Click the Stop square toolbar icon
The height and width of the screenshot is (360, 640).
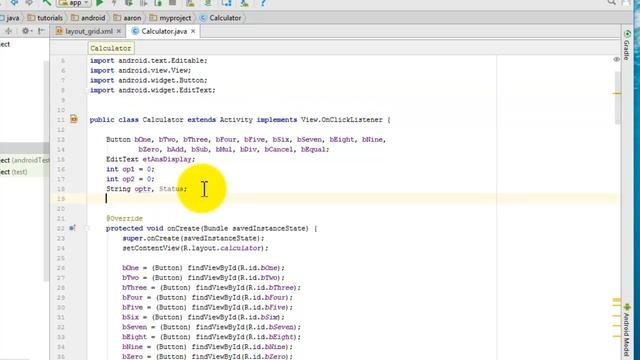coord(172,3)
